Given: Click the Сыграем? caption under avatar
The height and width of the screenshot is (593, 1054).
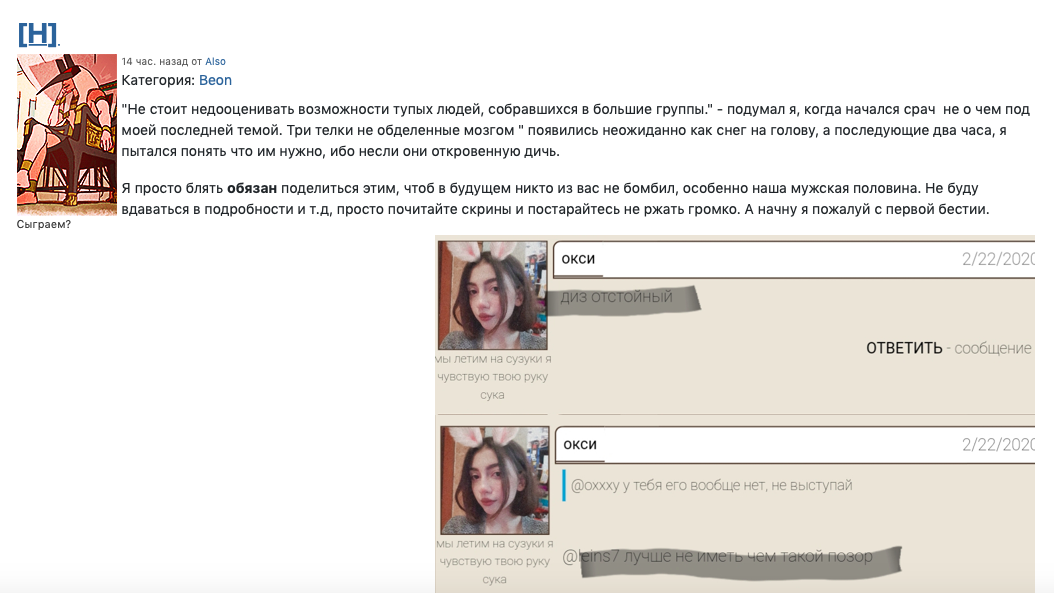Looking at the screenshot, I should click(44, 224).
